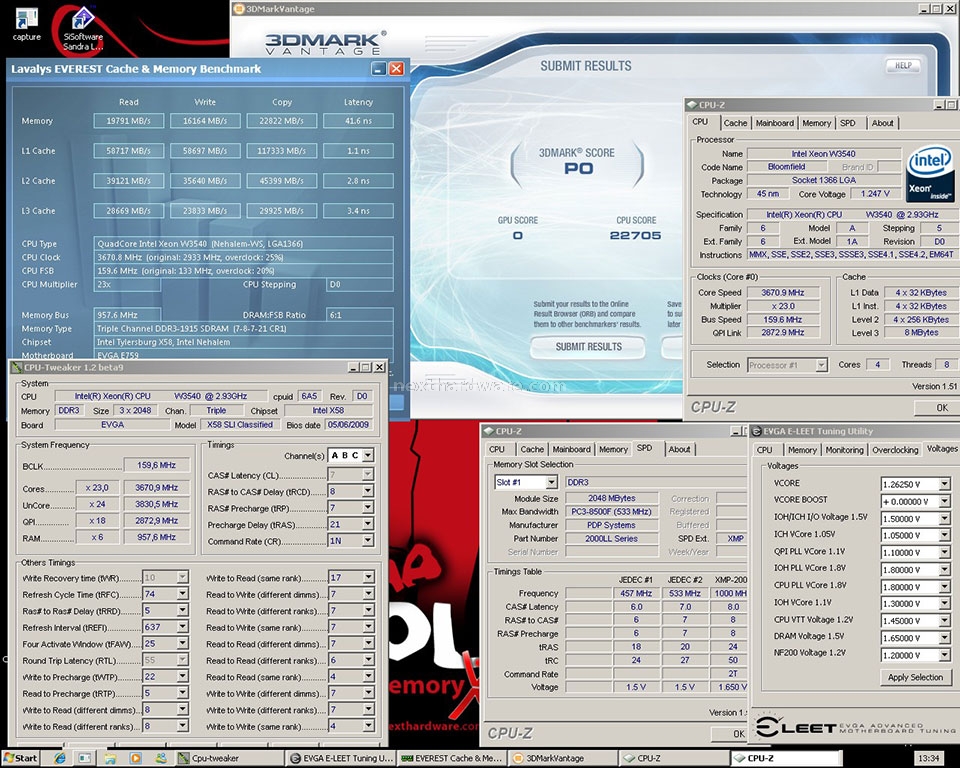Click Apply Selection in EVGA E-LEET
This screenshot has width=960, height=768.
click(915, 677)
